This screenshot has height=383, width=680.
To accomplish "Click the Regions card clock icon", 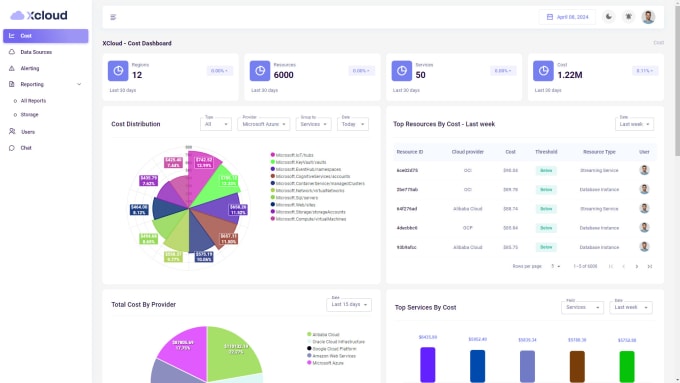I will pyautogui.click(x=118, y=71).
